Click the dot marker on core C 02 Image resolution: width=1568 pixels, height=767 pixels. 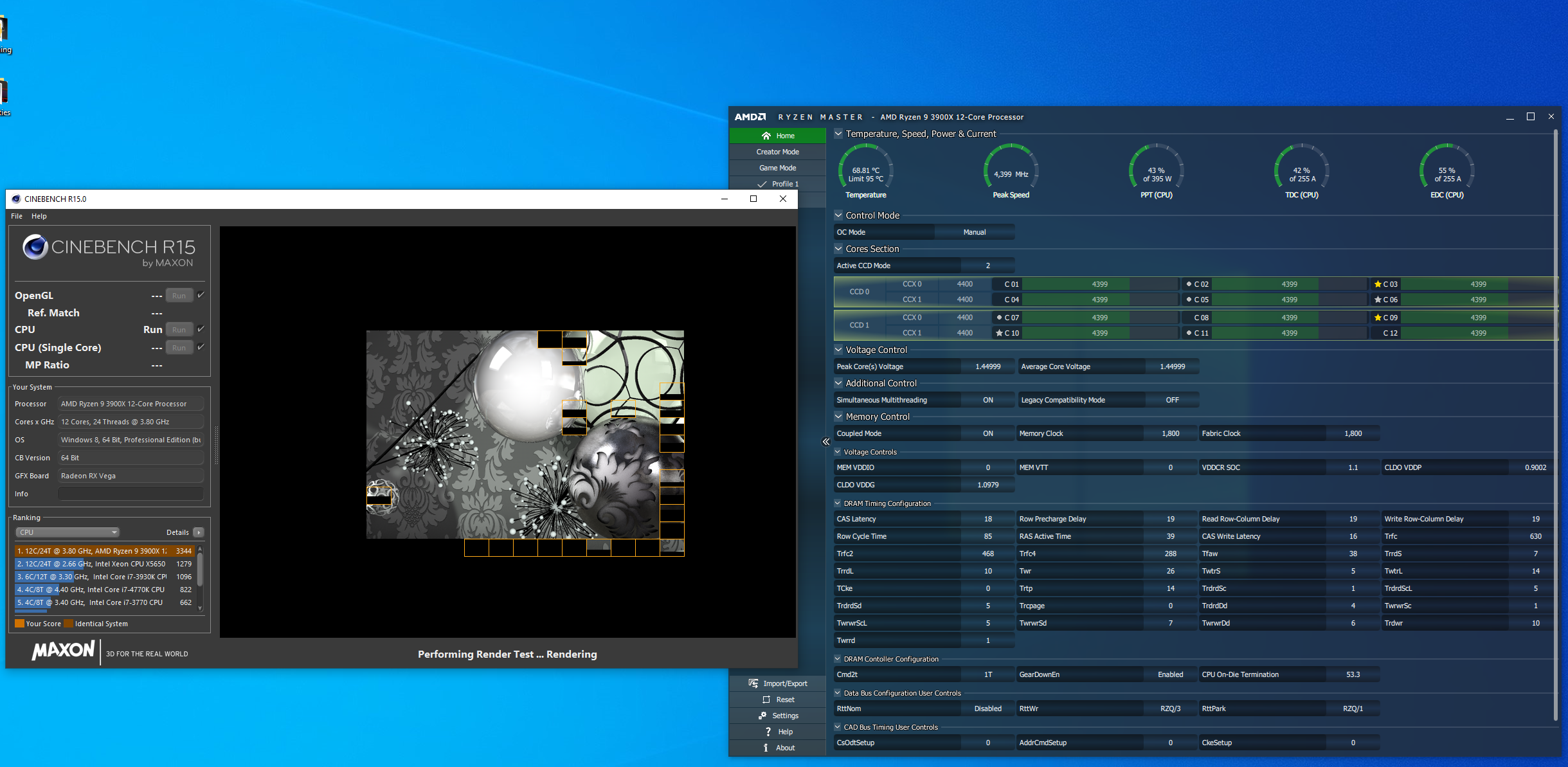click(1189, 284)
